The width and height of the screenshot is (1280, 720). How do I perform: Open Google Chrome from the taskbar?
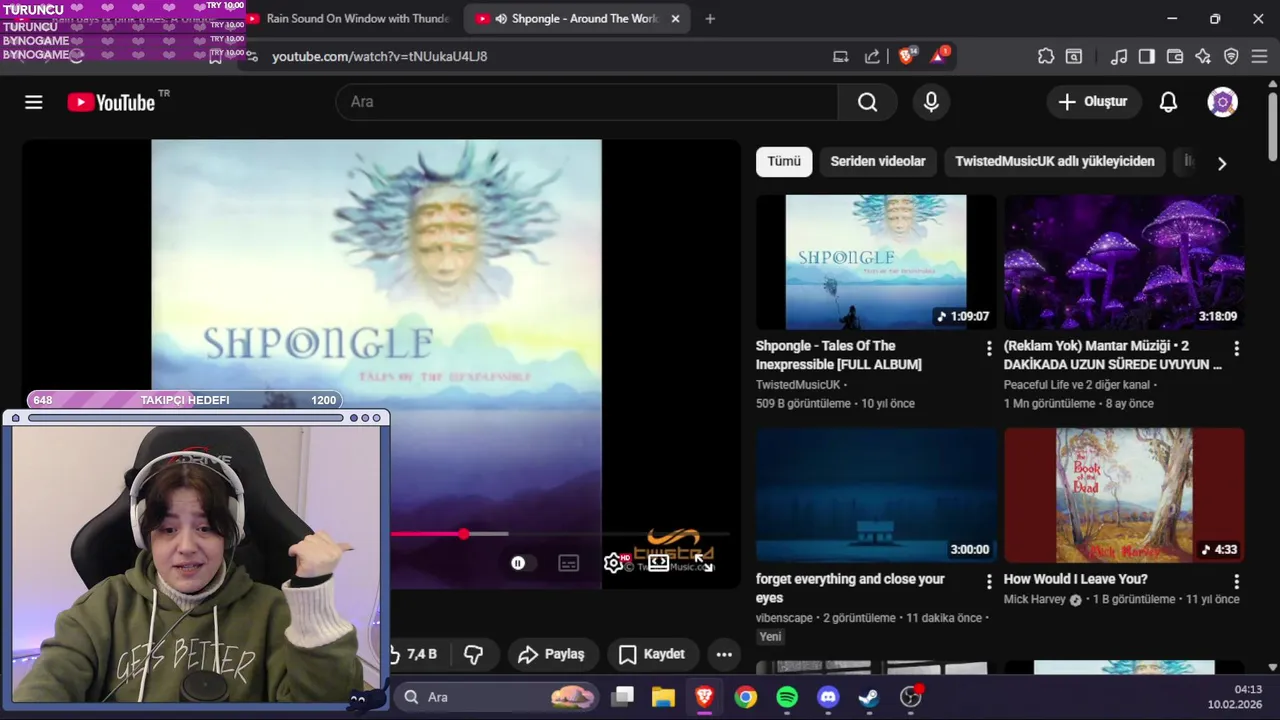(x=746, y=697)
